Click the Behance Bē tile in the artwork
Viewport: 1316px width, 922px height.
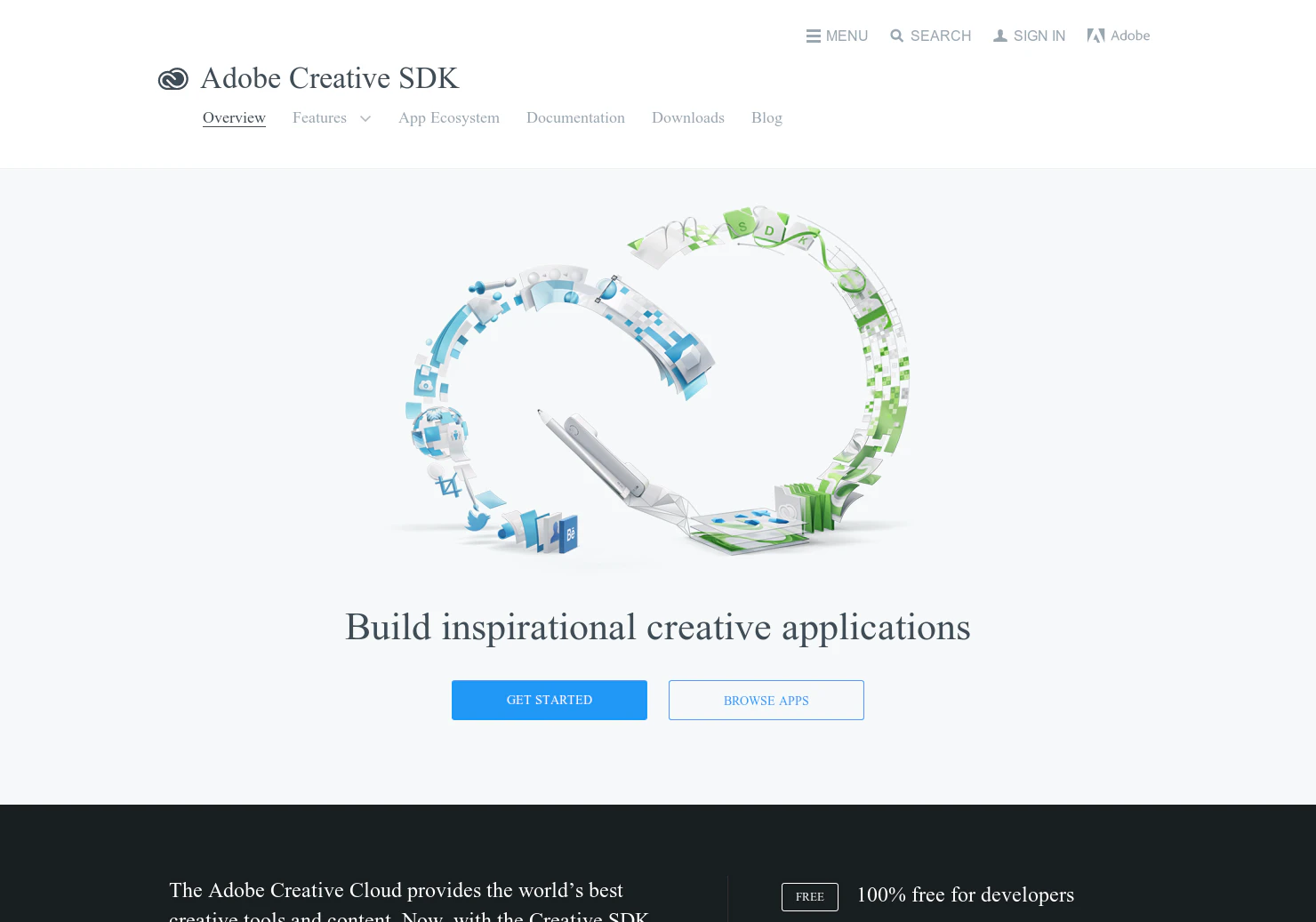[570, 534]
